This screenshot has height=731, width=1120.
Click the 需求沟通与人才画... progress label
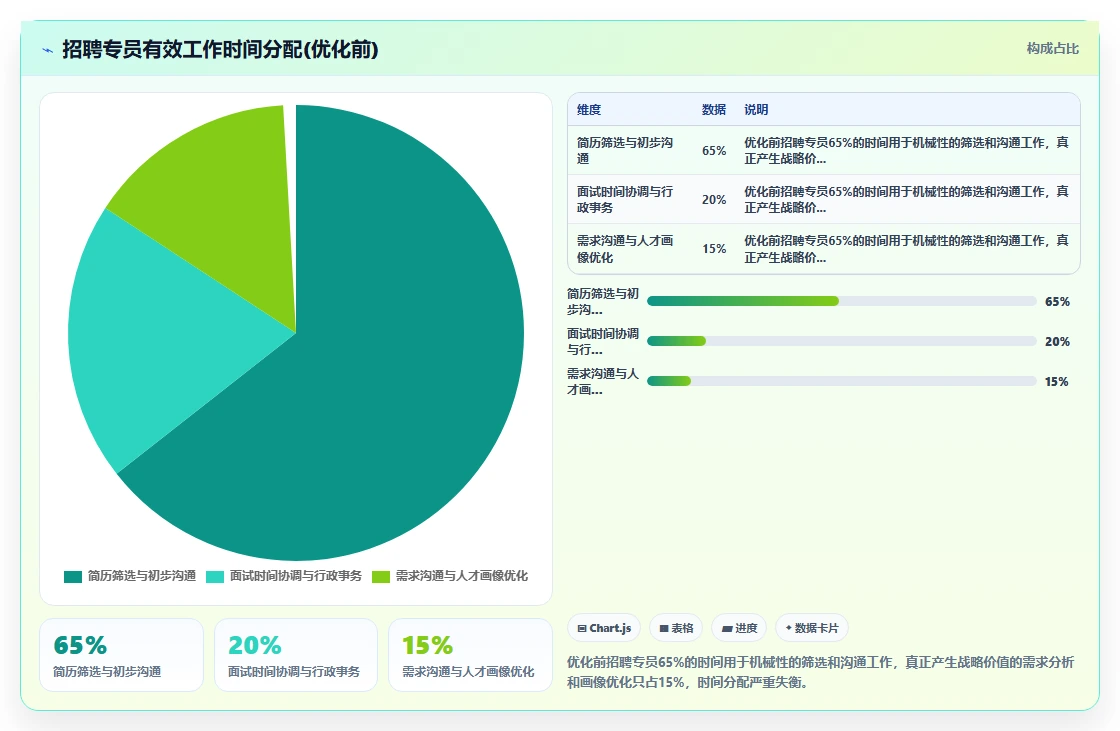(x=603, y=382)
